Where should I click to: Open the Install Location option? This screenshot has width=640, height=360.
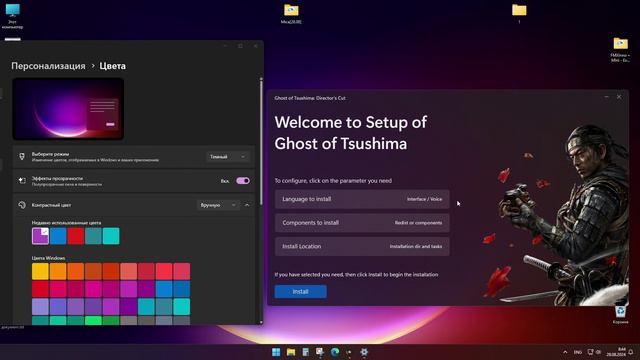pyautogui.click(x=362, y=247)
